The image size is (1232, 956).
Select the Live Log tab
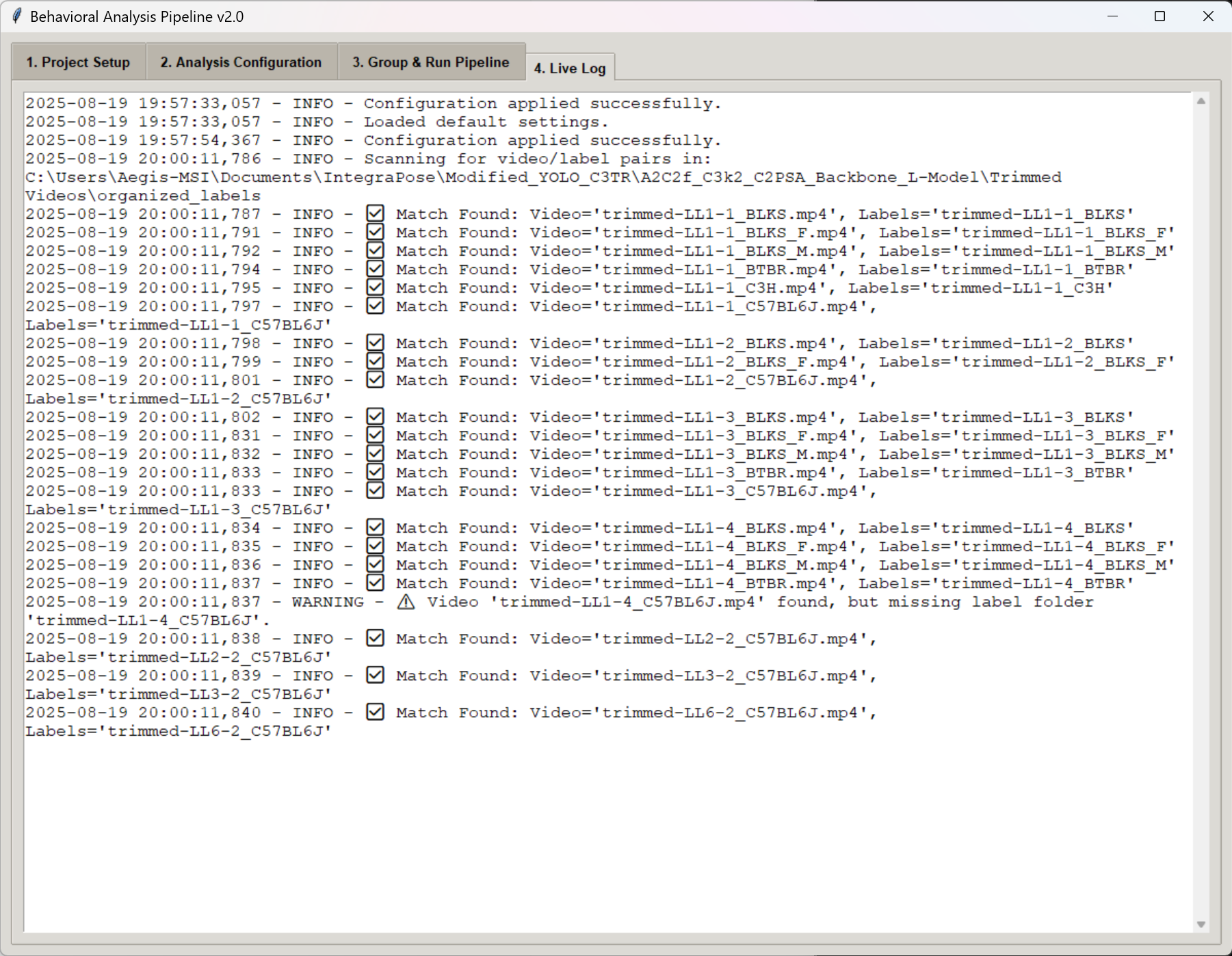pos(569,68)
